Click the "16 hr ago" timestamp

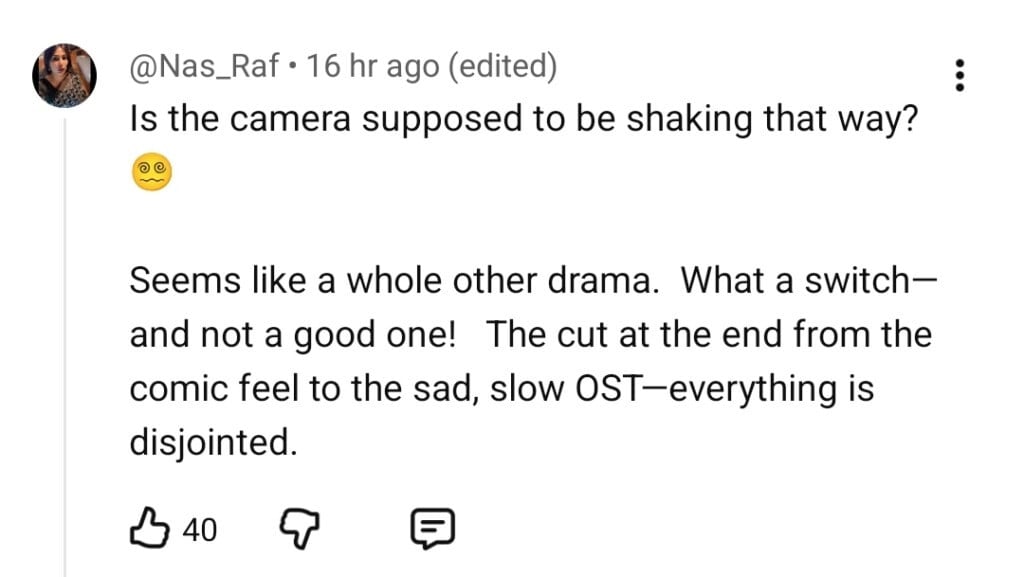(x=373, y=66)
